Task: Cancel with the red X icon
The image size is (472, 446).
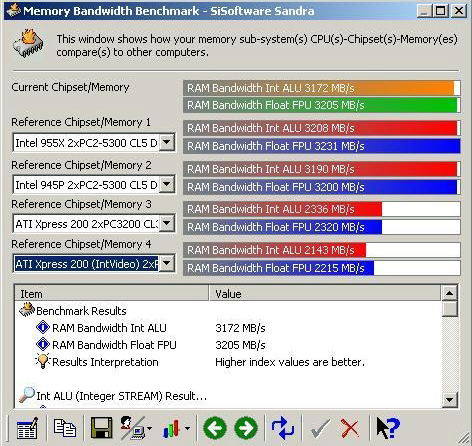Action: coord(349,428)
